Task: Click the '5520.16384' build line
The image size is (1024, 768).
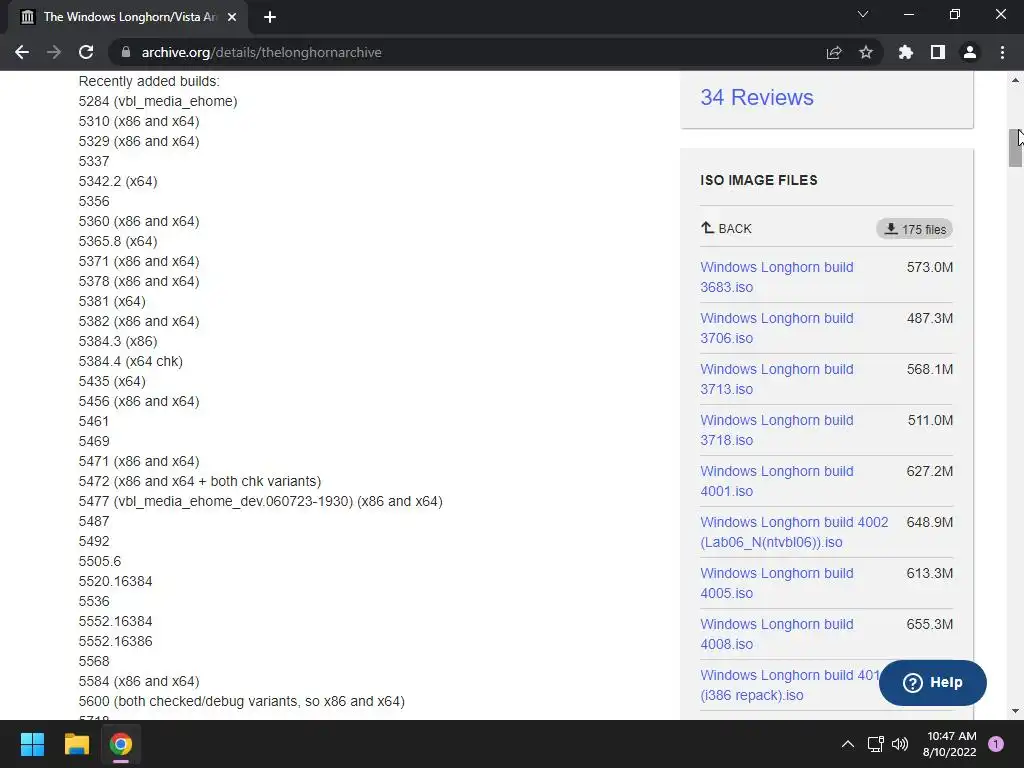Action: tap(116, 581)
